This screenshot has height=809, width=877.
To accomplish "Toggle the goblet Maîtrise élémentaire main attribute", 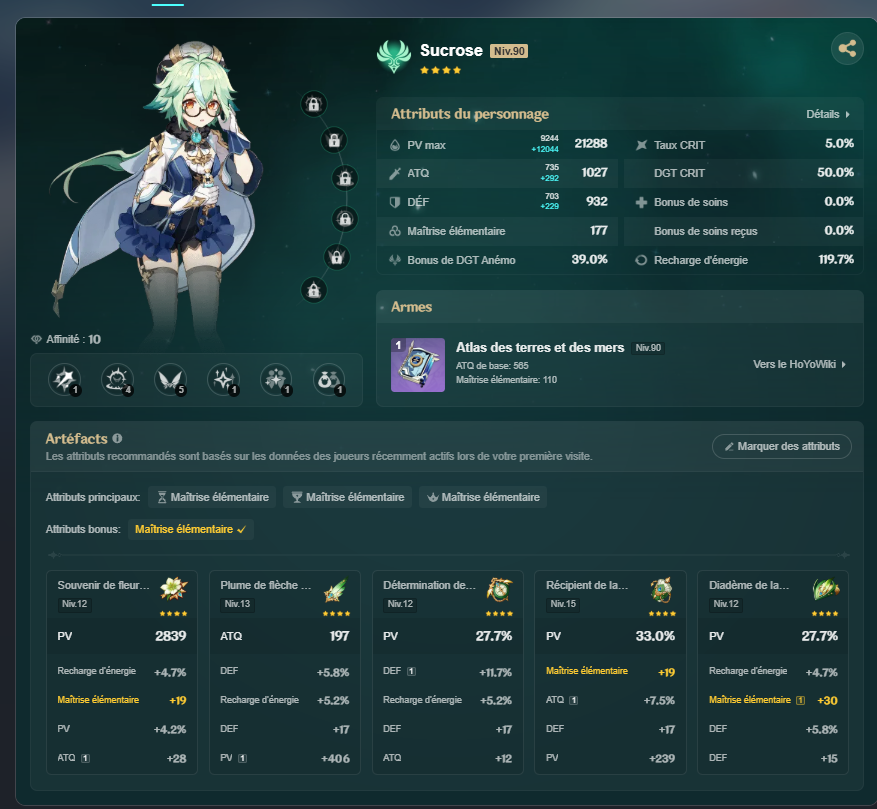I will pos(347,497).
